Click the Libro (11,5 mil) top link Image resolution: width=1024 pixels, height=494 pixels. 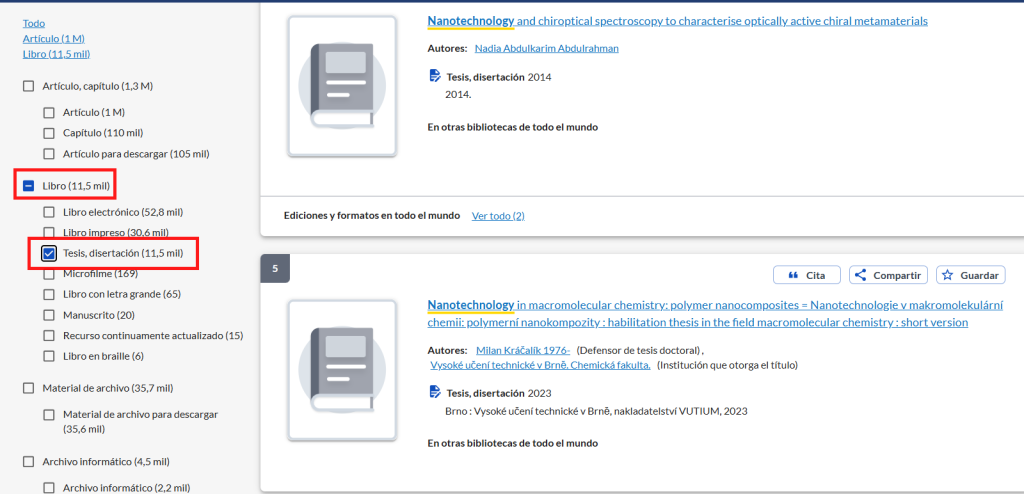tap(56, 54)
